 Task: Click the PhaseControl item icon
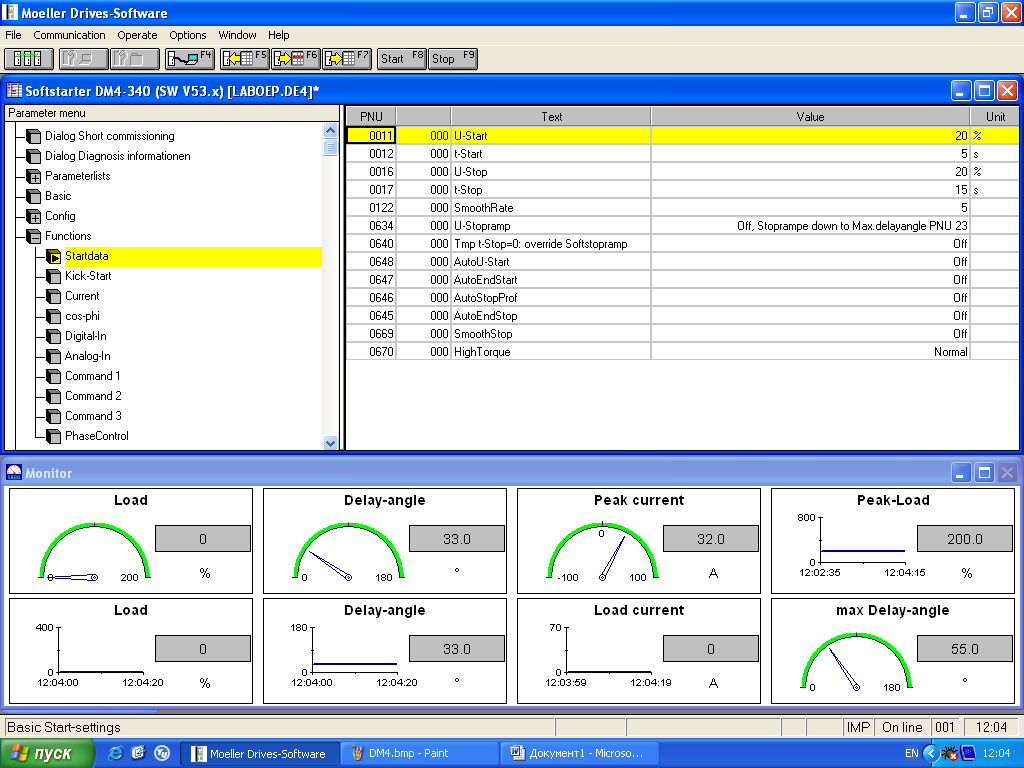coord(54,436)
